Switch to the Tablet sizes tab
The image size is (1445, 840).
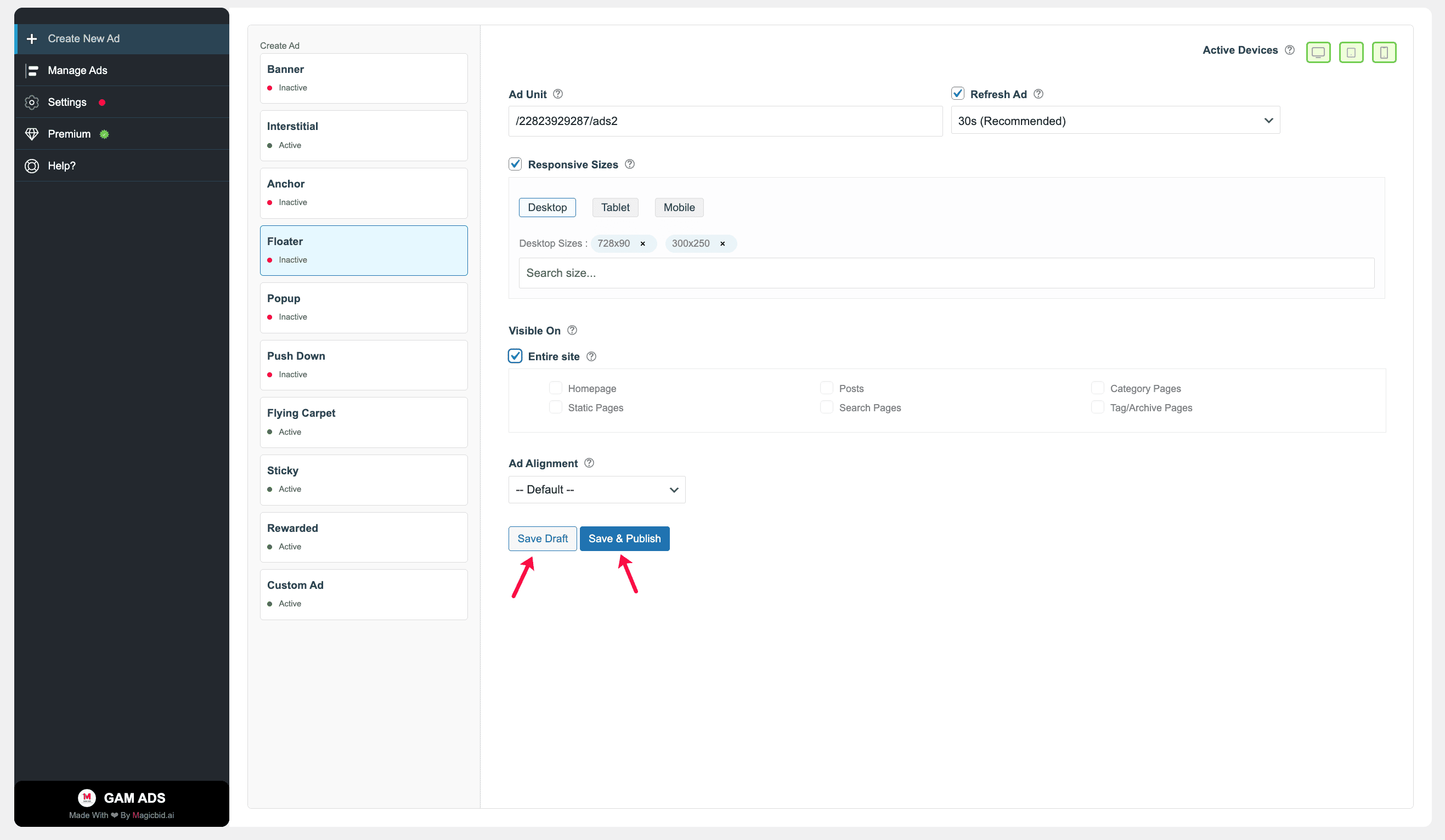[616, 207]
